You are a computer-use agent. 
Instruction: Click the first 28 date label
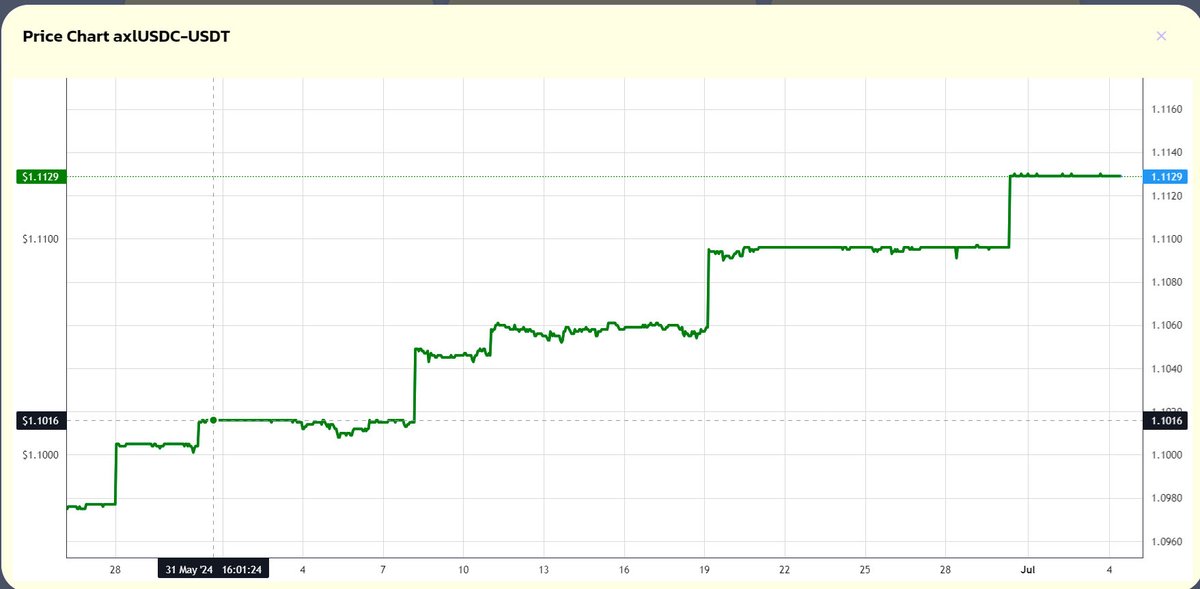pos(114,568)
